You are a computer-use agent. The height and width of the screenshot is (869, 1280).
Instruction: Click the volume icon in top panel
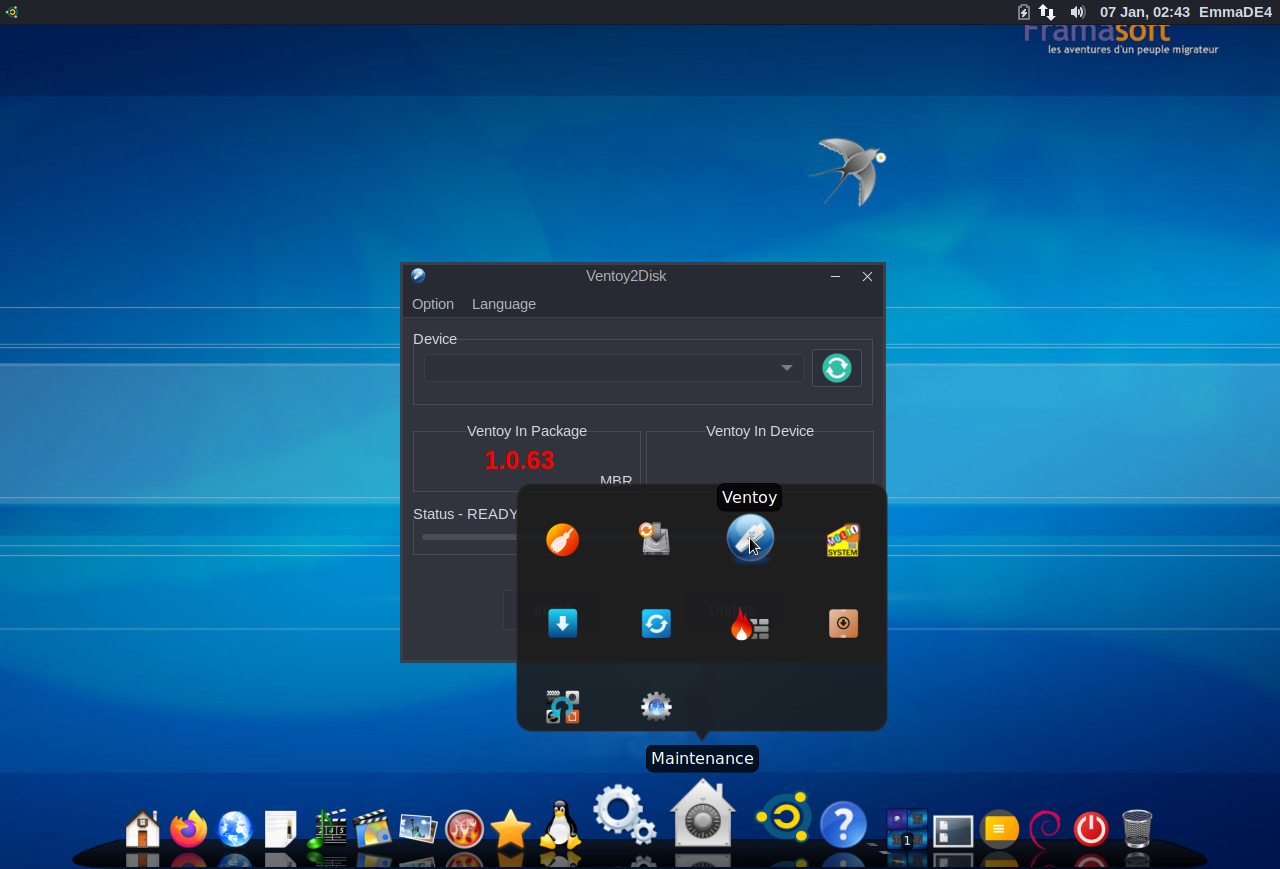point(1077,12)
